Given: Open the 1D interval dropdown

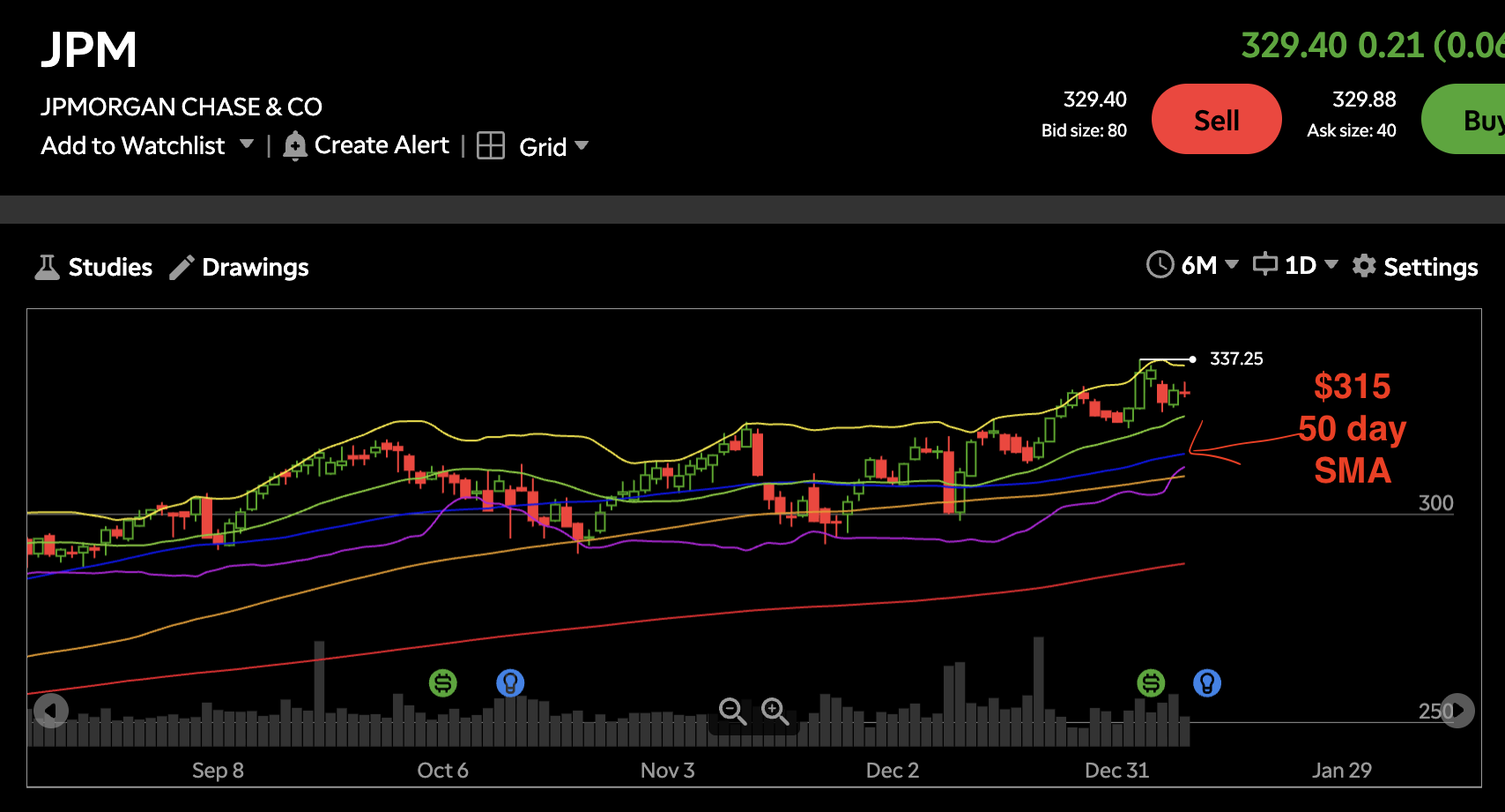Looking at the screenshot, I should pos(1312,265).
